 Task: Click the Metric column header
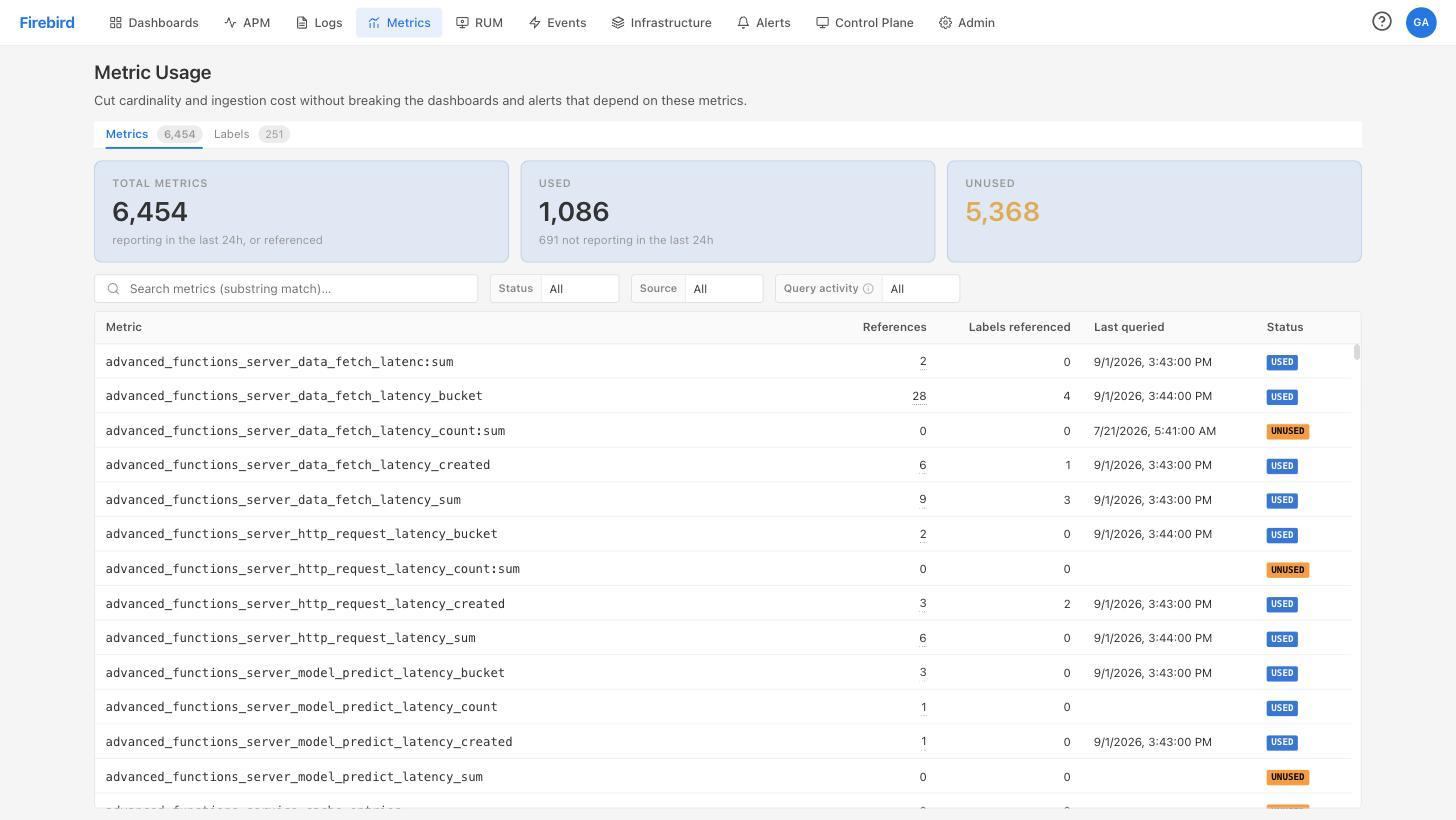coord(124,327)
